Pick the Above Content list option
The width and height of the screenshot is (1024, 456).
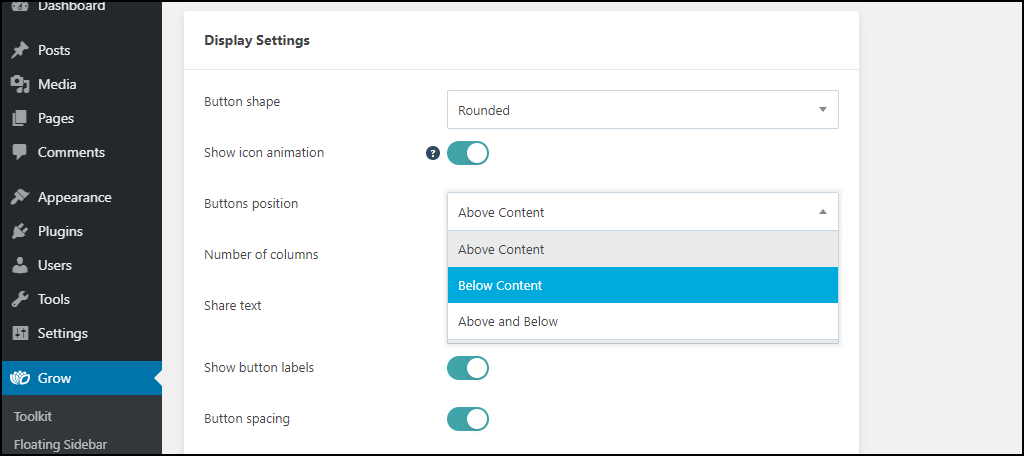643,250
